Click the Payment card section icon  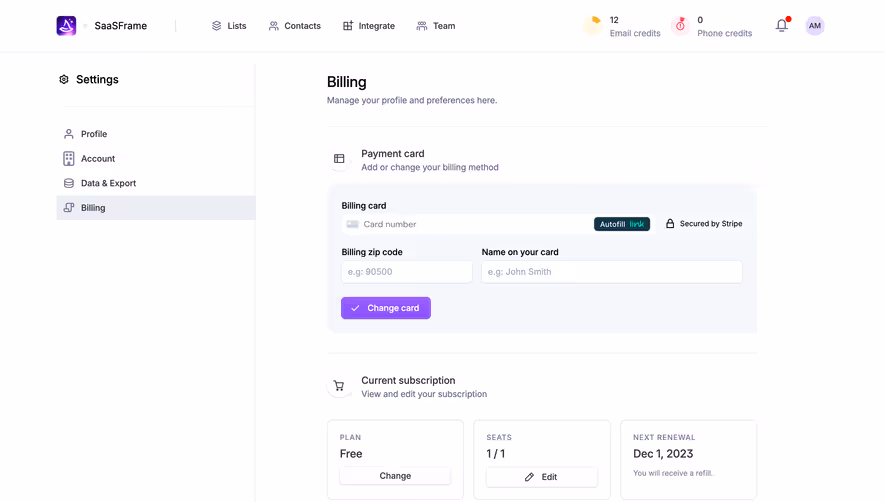tap(339, 159)
